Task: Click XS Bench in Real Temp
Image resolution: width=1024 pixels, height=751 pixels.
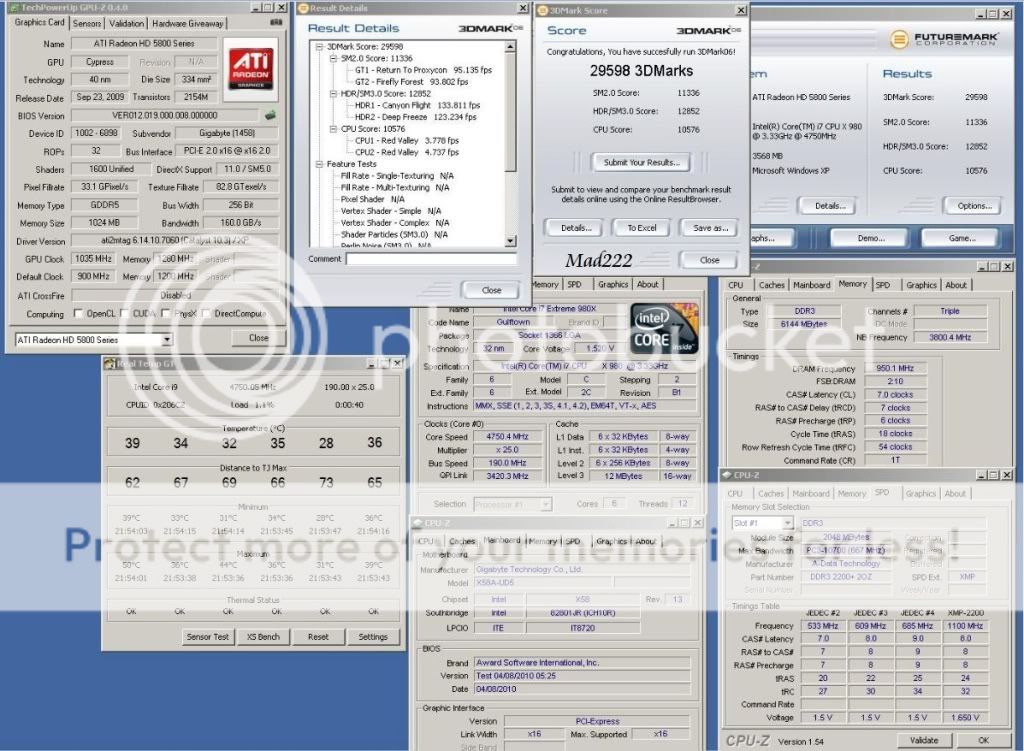Action: click(x=263, y=637)
